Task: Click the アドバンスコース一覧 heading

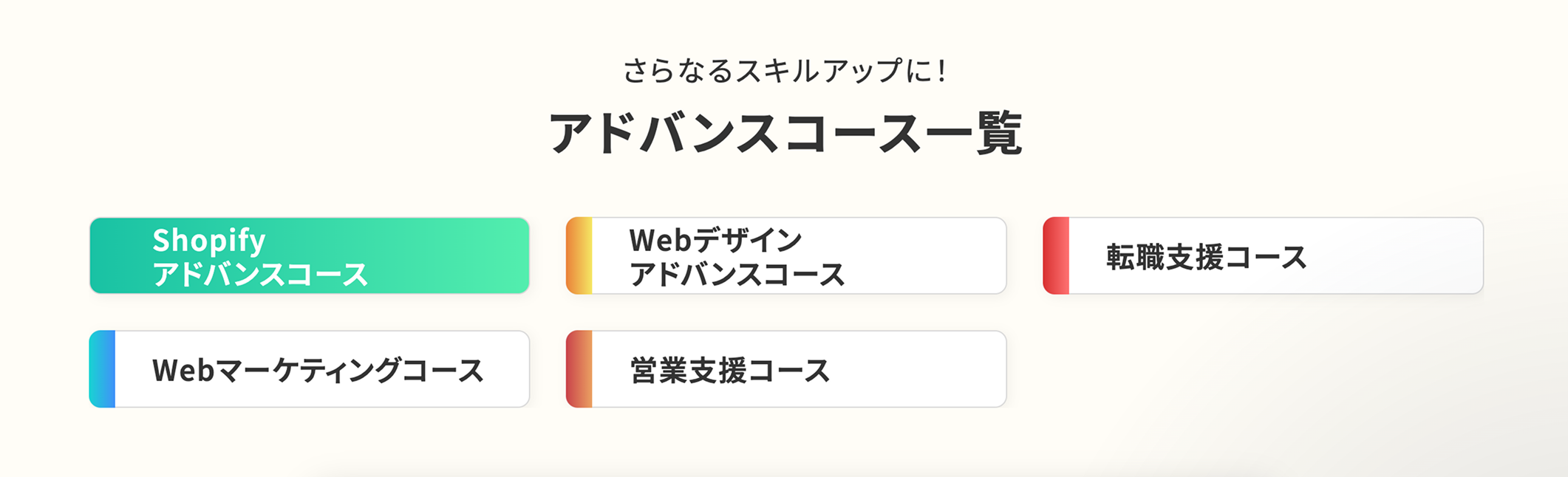Action: [x=785, y=133]
